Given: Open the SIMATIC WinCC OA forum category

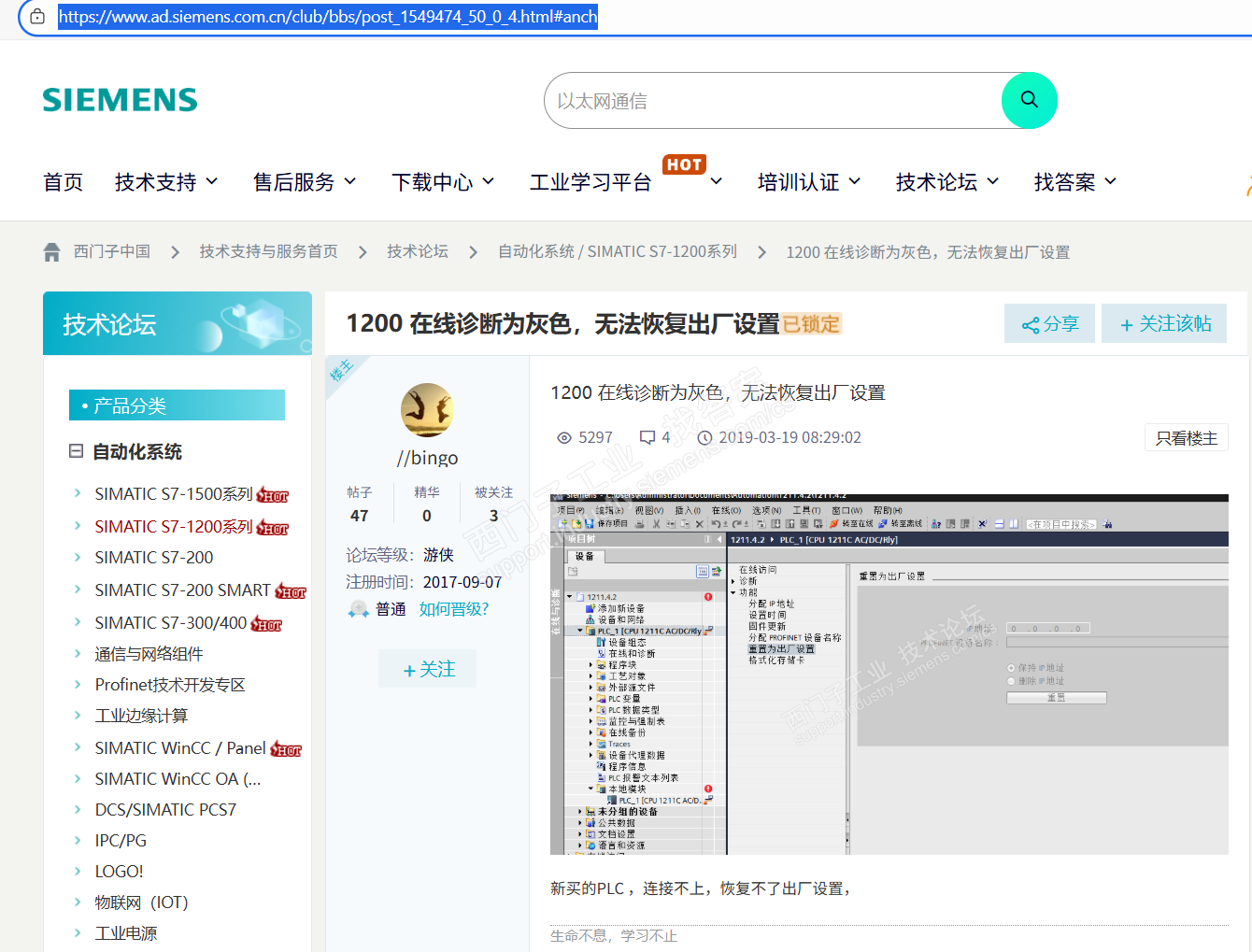Looking at the screenshot, I should click(x=178, y=779).
